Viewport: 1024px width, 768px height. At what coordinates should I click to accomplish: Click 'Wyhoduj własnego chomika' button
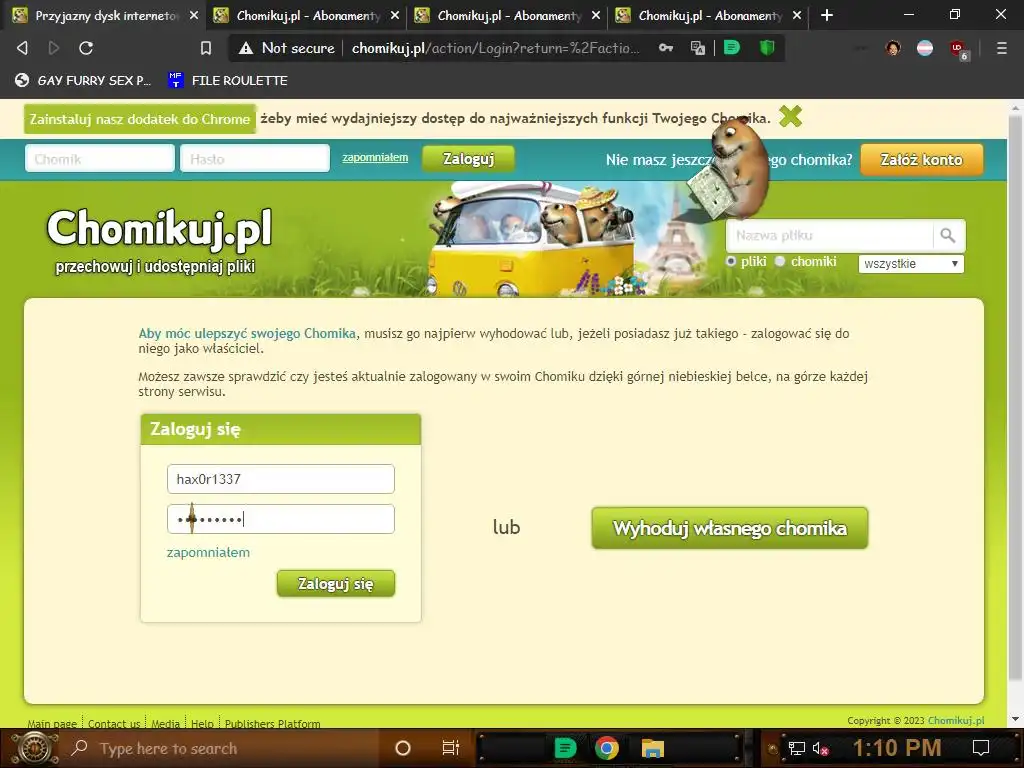pyautogui.click(x=729, y=528)
